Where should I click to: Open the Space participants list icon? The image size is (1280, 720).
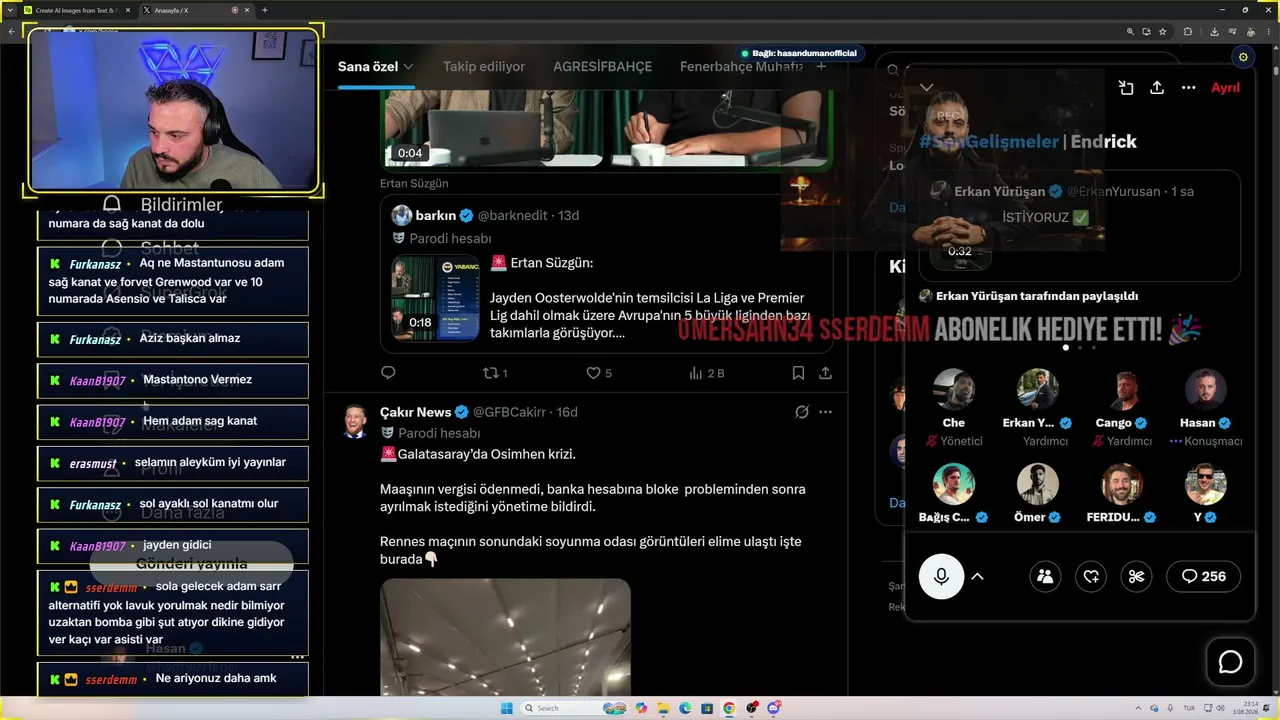tap(1045, 576)
